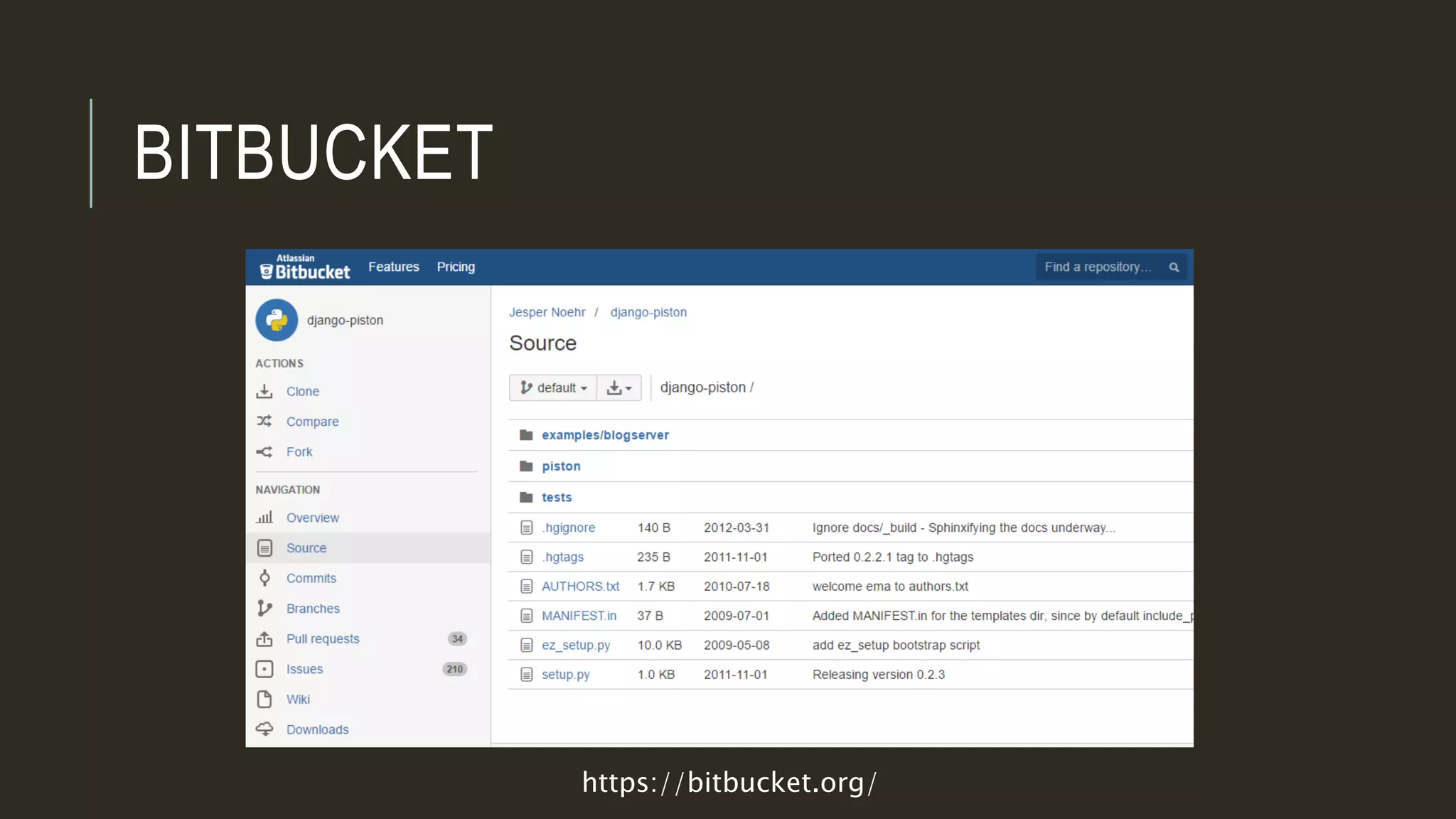This screenshot has width=1456, height=819.
Task: Open Issues in navigation
Action: pyautogui.click(x=304, y=669)
